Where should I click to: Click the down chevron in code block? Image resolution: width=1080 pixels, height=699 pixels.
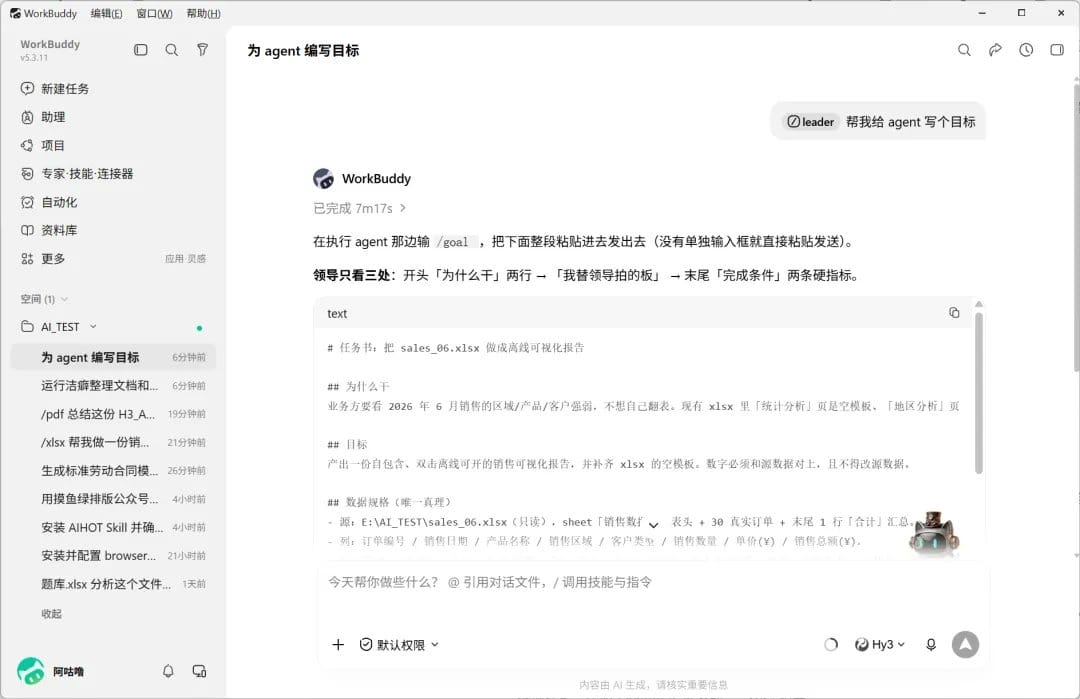[654, 525]
